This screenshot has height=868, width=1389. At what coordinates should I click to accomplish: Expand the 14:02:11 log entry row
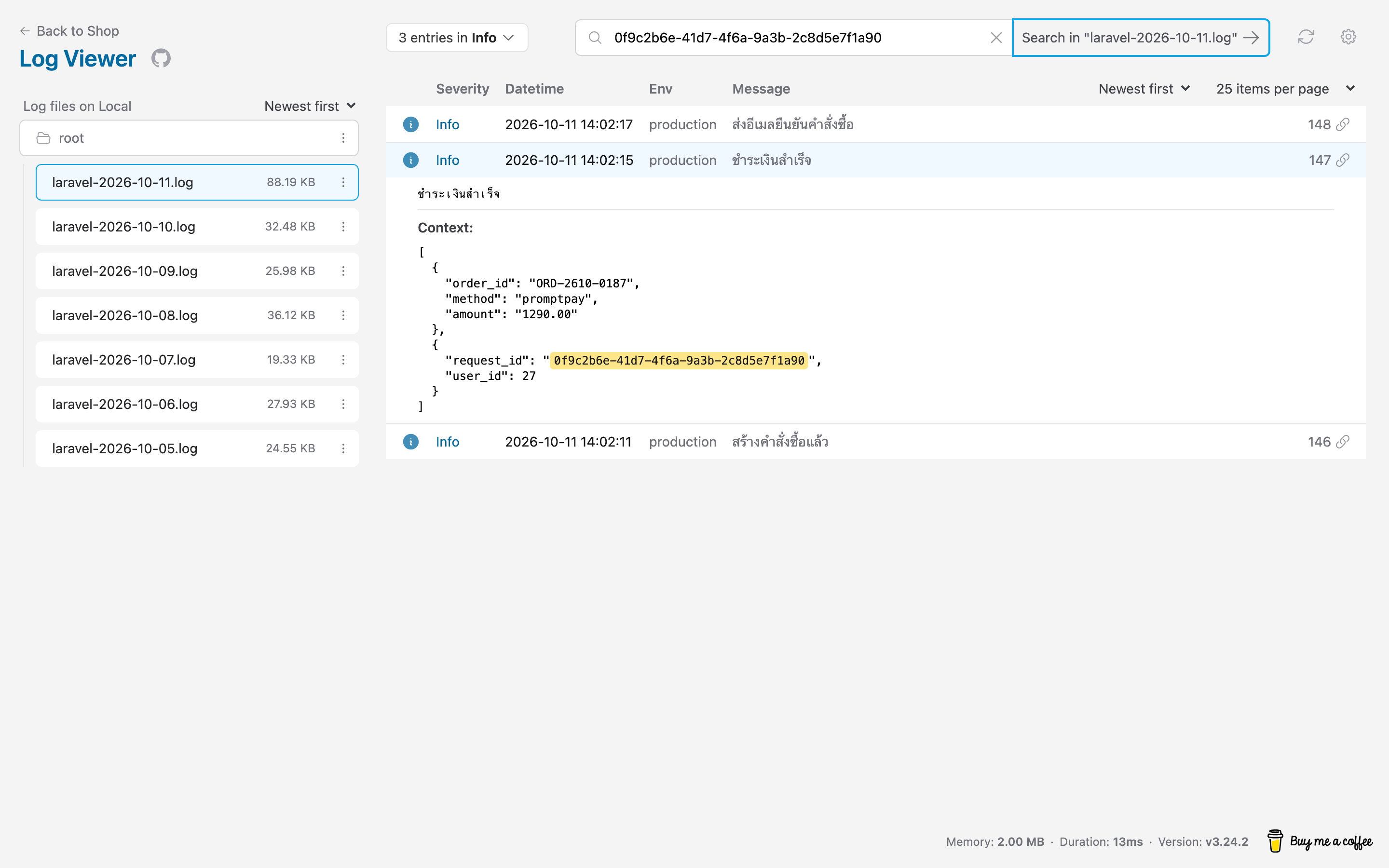coord(875,441)
